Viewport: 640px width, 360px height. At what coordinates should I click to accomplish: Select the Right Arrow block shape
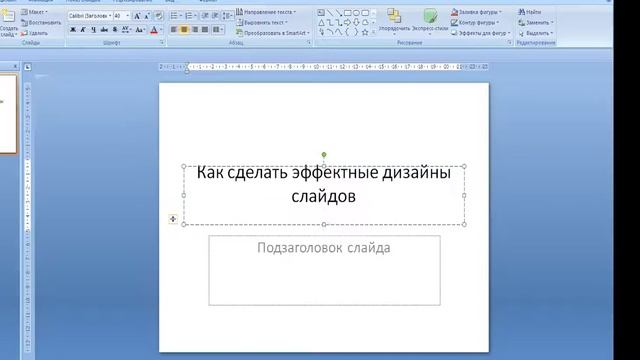point(347,23)
